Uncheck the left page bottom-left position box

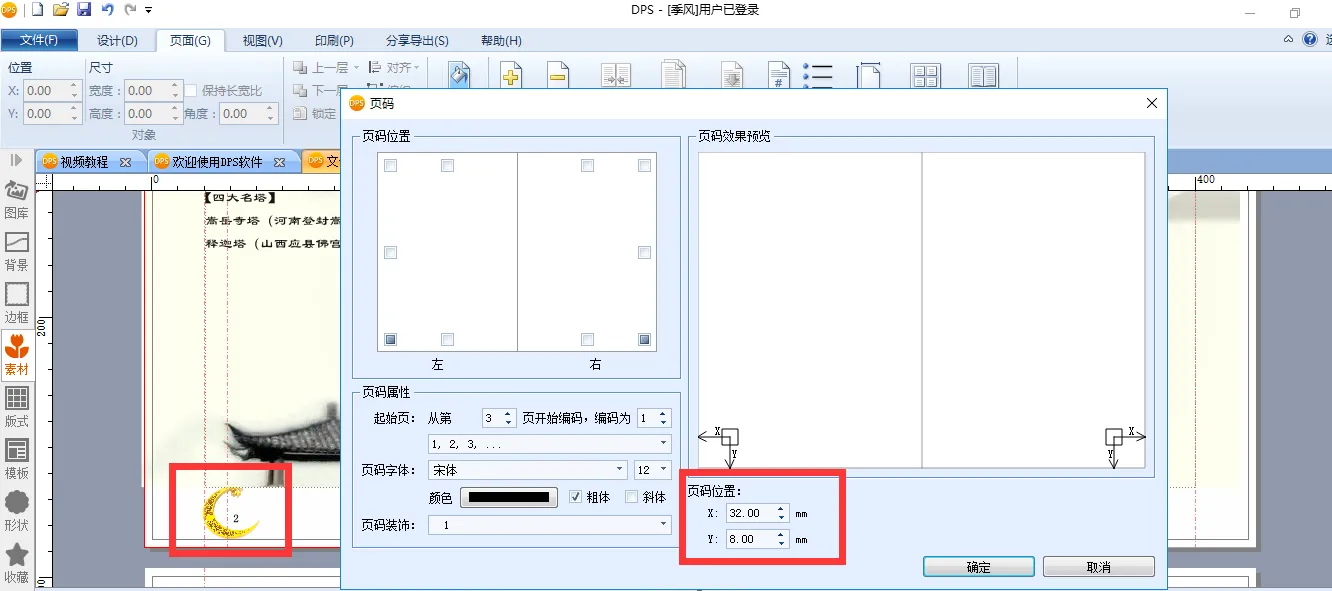391,340
